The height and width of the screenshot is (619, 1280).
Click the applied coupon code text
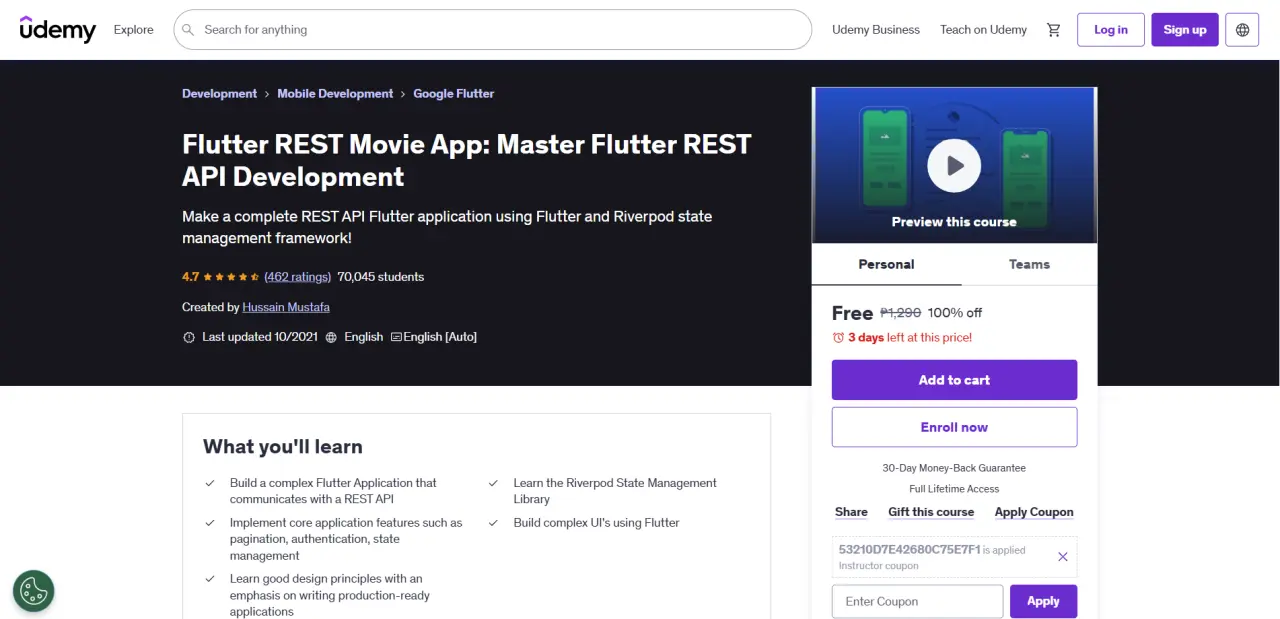coord(909,550)
